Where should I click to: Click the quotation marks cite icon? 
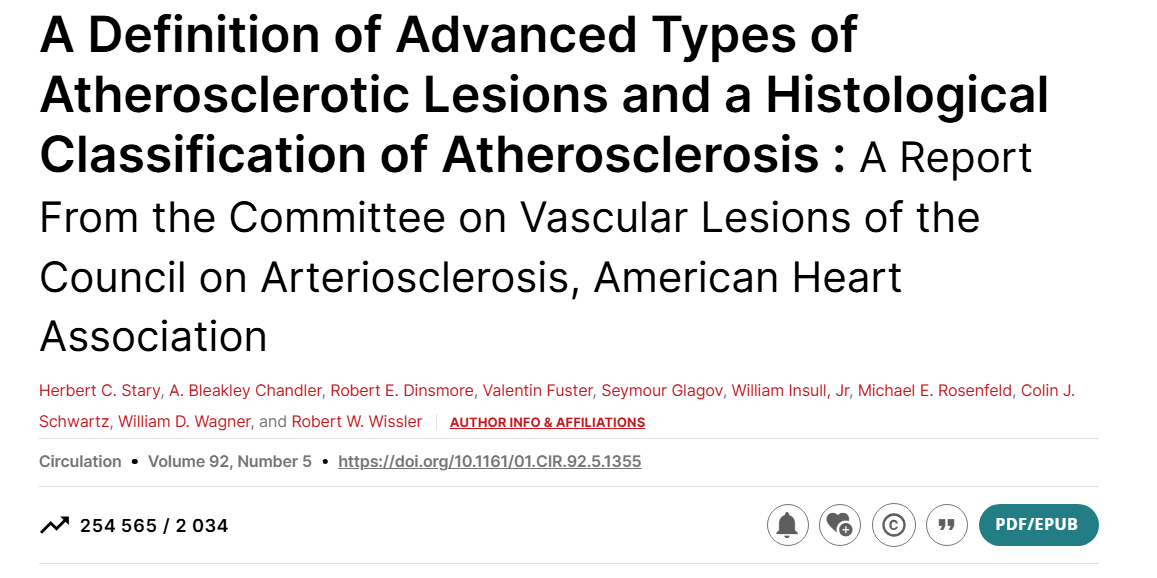pyautogui.click(x=947, y=525)
